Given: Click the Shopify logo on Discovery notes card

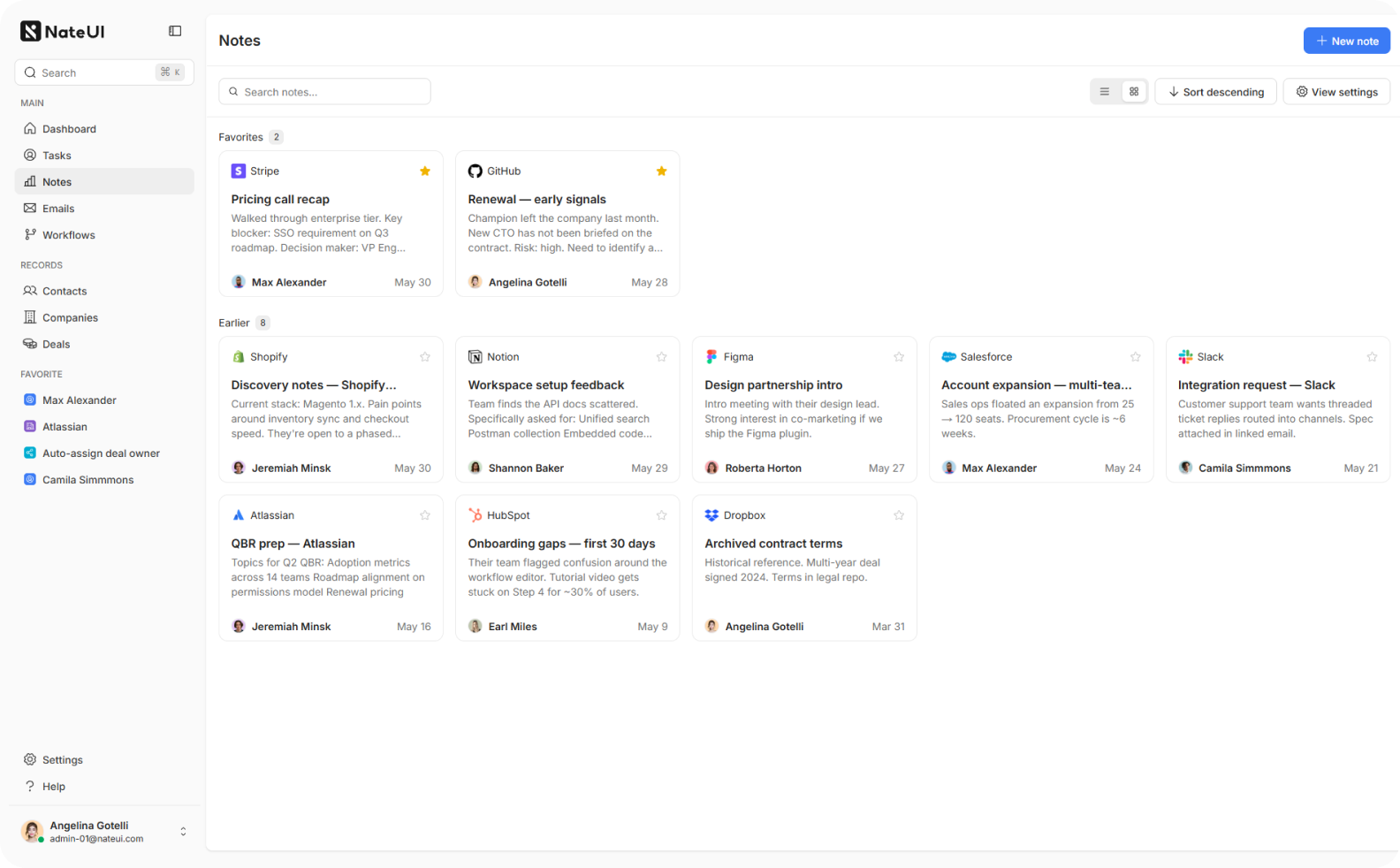Looking at the screenshot, I should click(239, 357).
